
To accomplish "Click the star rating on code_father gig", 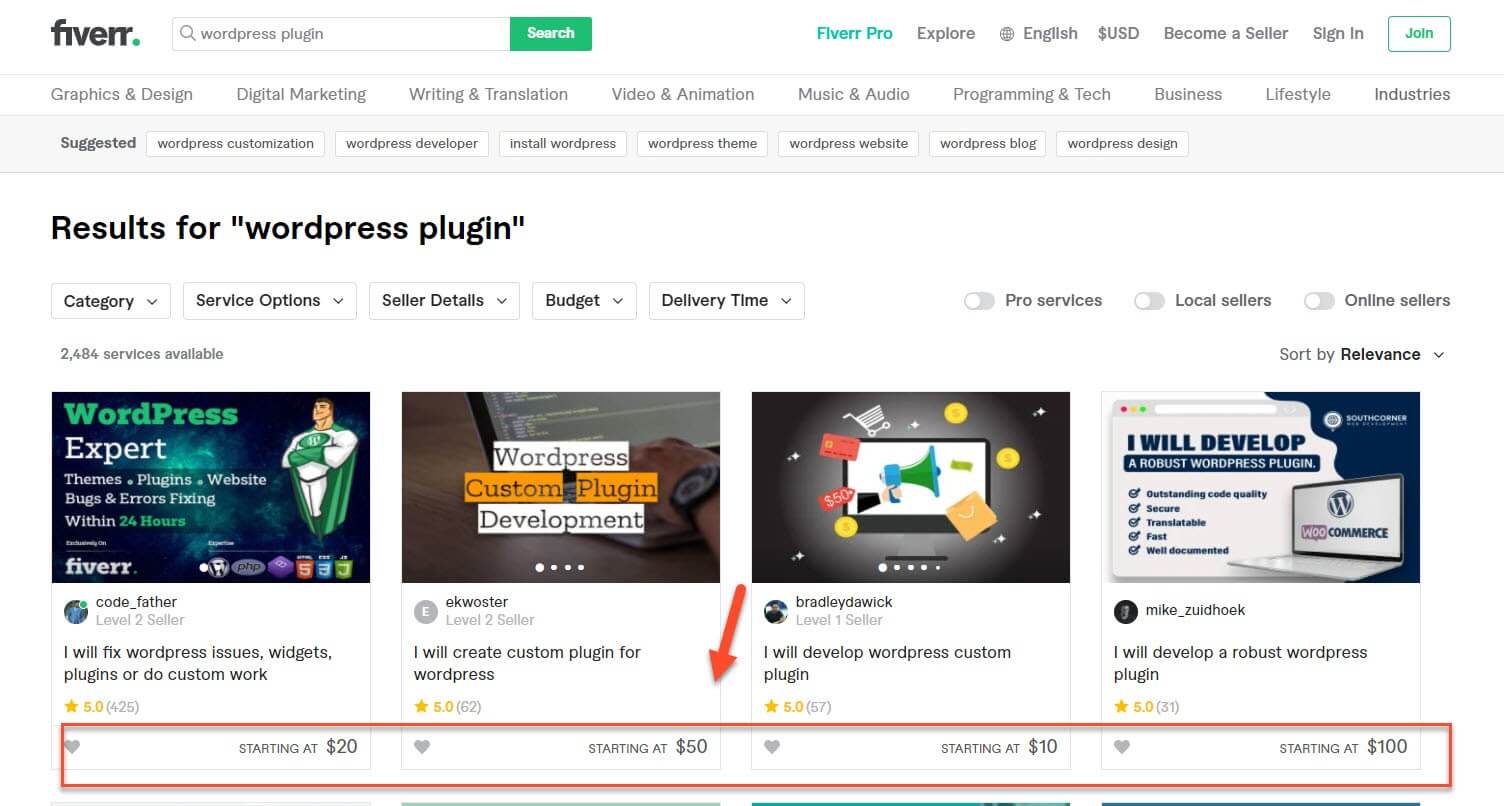I will 101,707.
